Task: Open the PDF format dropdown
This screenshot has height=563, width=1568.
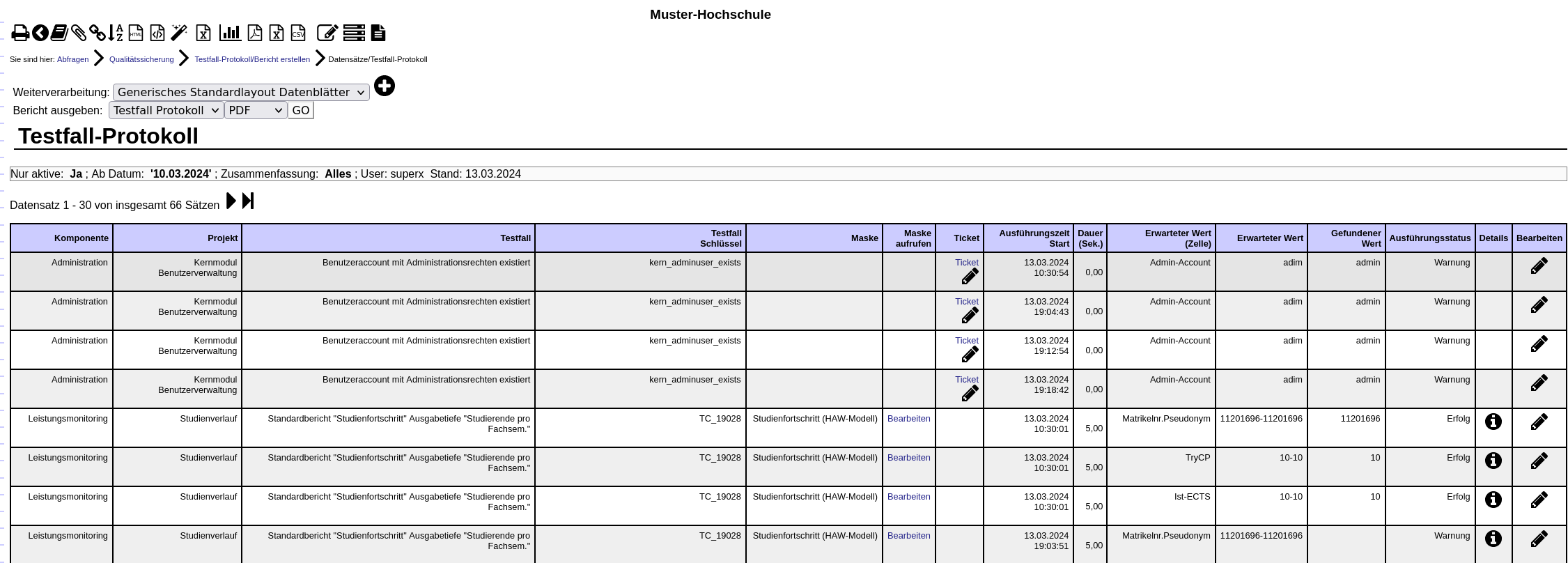Action: click(x=255, y=110)
